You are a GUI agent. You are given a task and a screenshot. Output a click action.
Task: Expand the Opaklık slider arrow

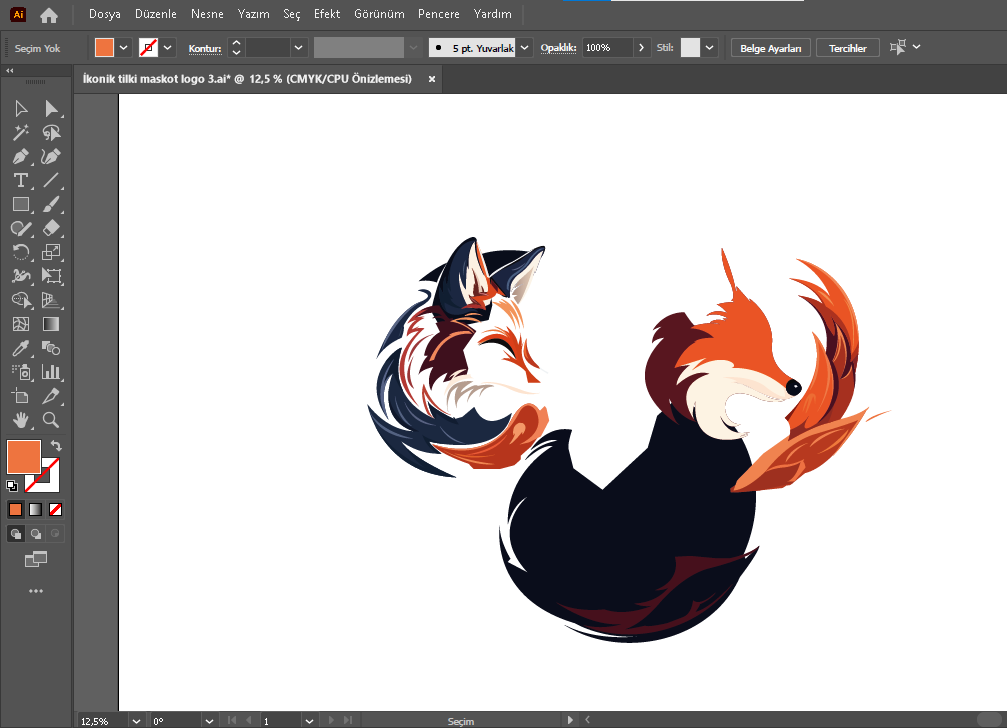pos(641,48)
